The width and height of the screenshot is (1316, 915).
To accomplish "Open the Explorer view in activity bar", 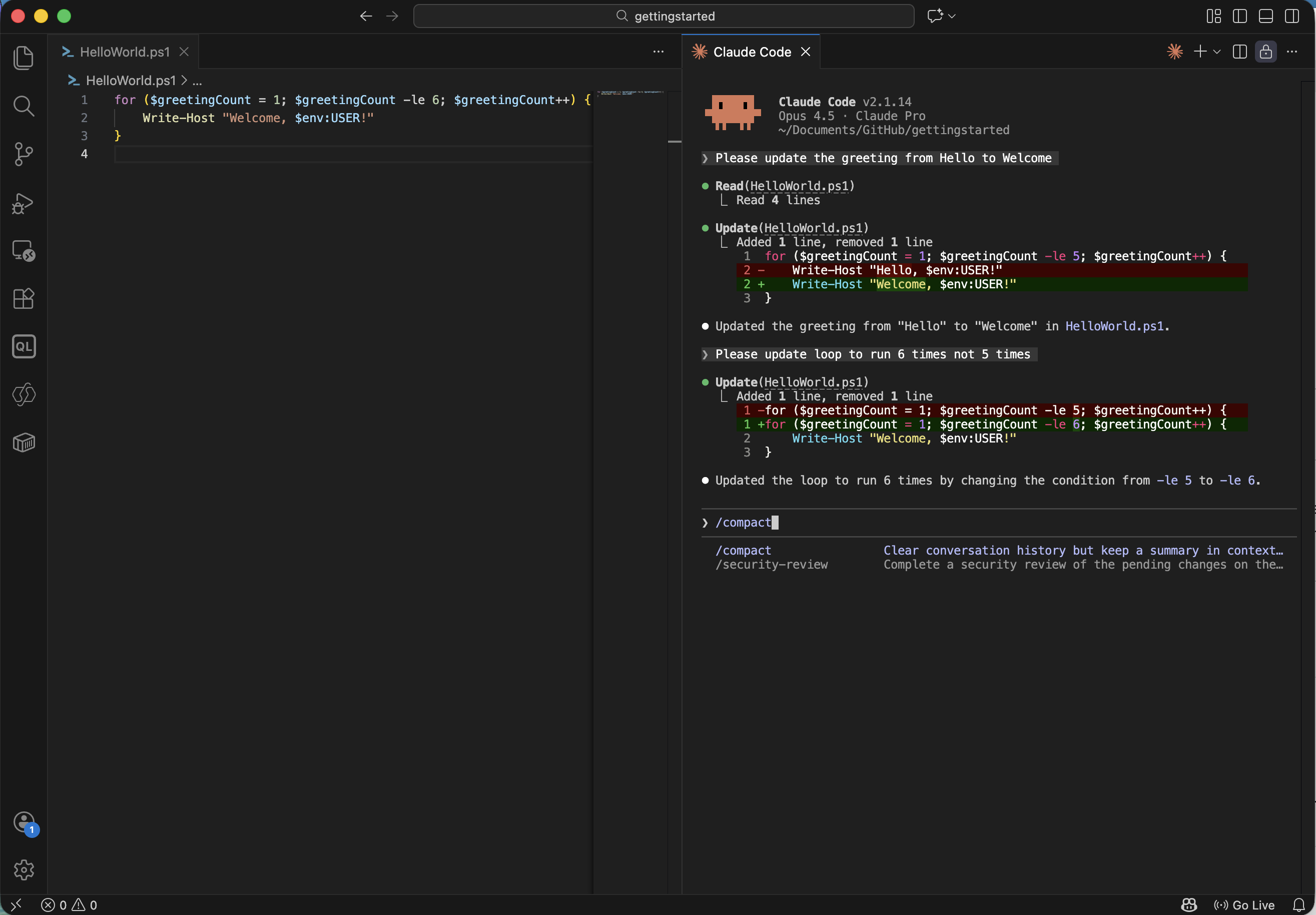I will (x=24, y=58).
